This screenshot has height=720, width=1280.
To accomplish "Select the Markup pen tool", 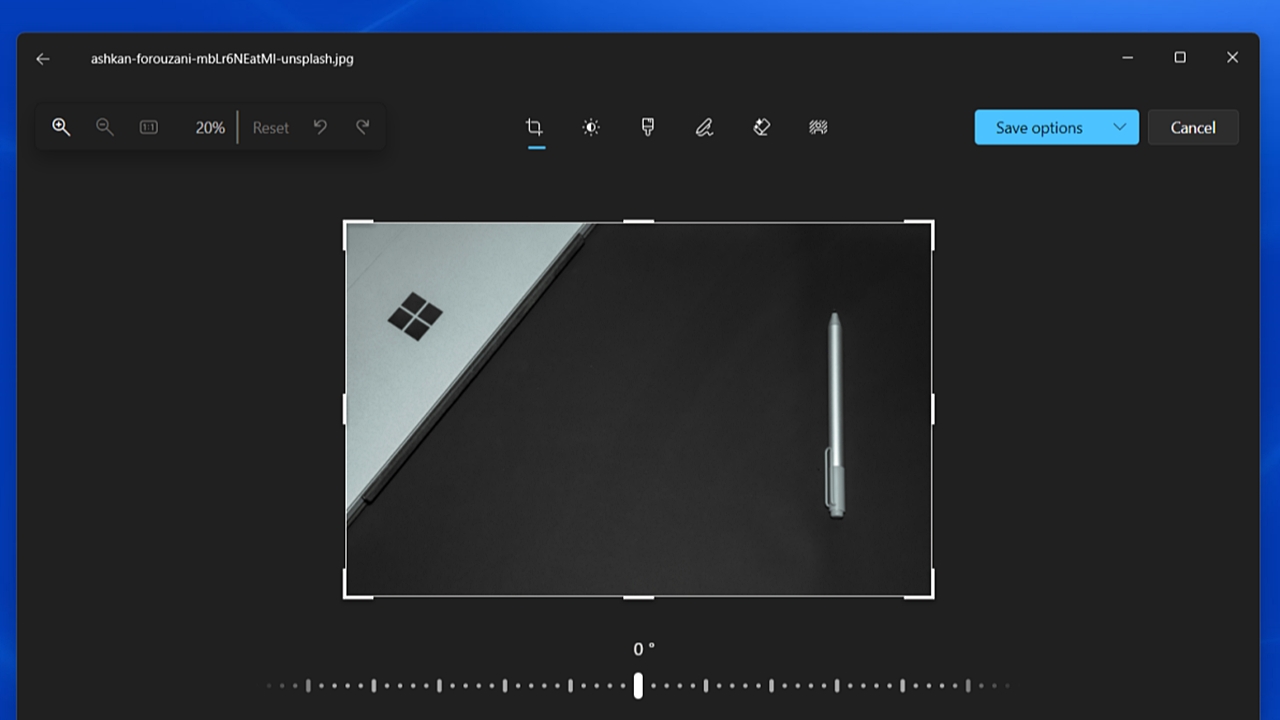I will coord(704,127).
